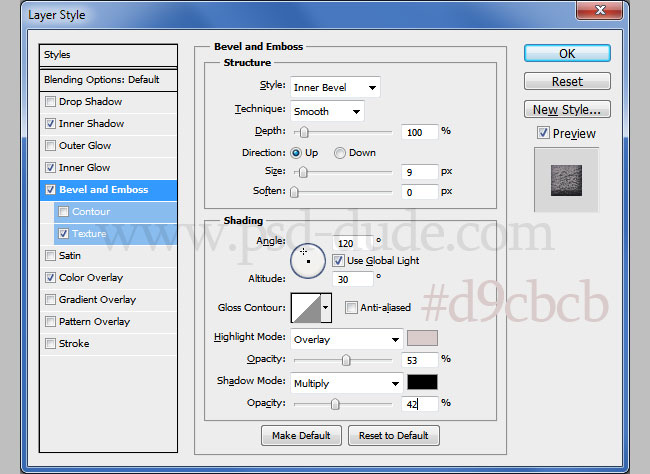Uncheck the Inner Shadow checkbox

[50, 124]
